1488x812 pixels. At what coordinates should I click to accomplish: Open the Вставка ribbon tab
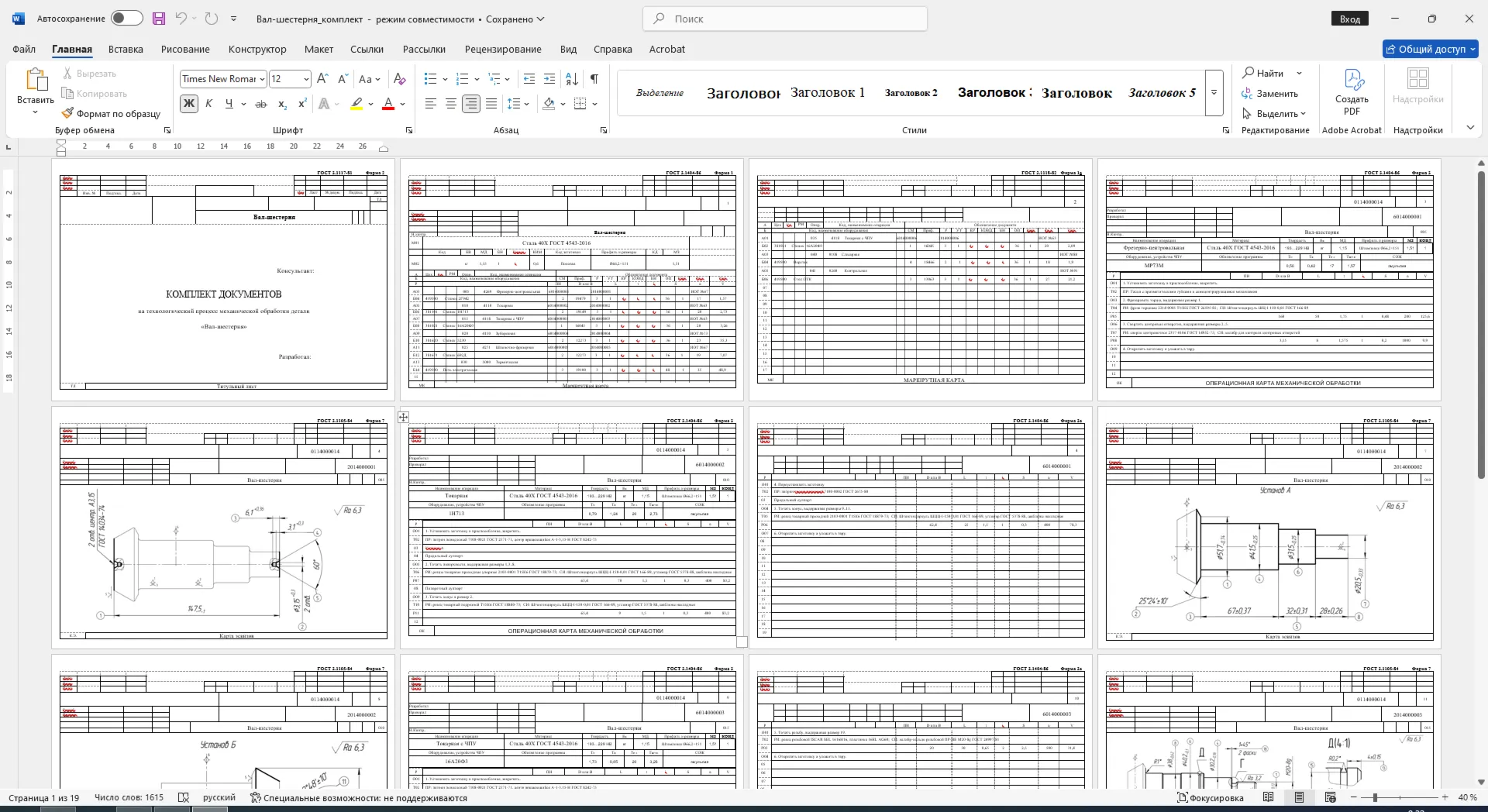pyautogui.click(x=126, y=49)
